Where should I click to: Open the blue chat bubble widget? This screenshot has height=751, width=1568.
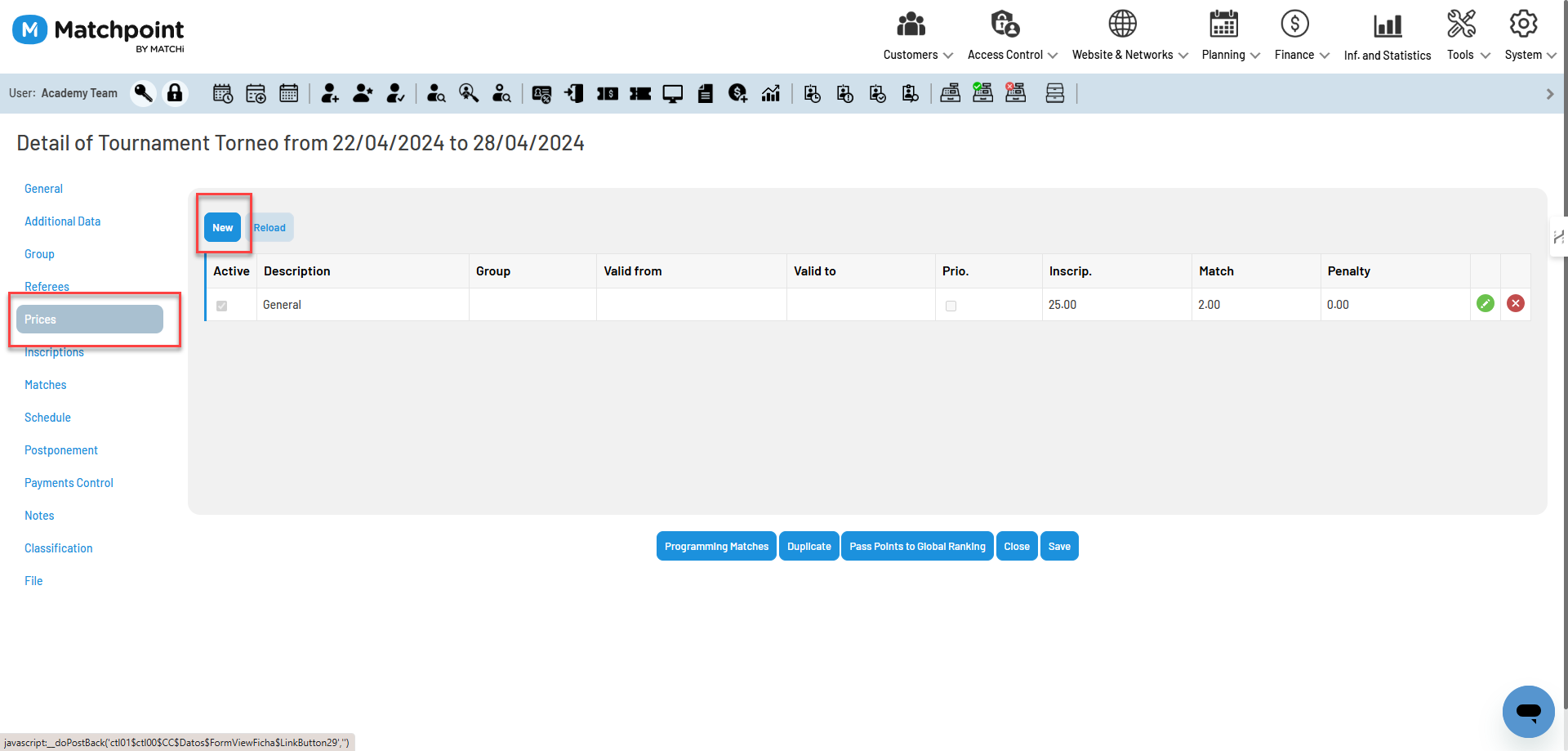pyautogui.click(x=1529, y=711)
